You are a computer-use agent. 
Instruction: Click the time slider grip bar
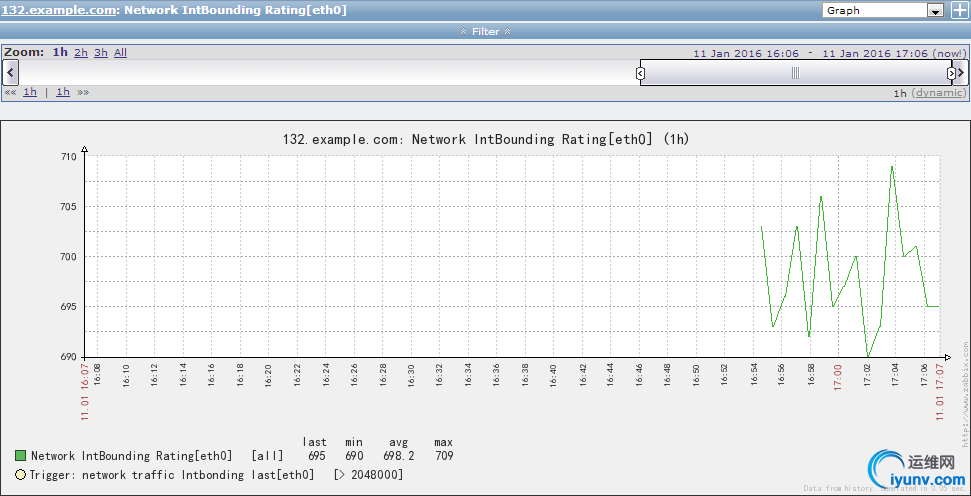coord(796,74)
